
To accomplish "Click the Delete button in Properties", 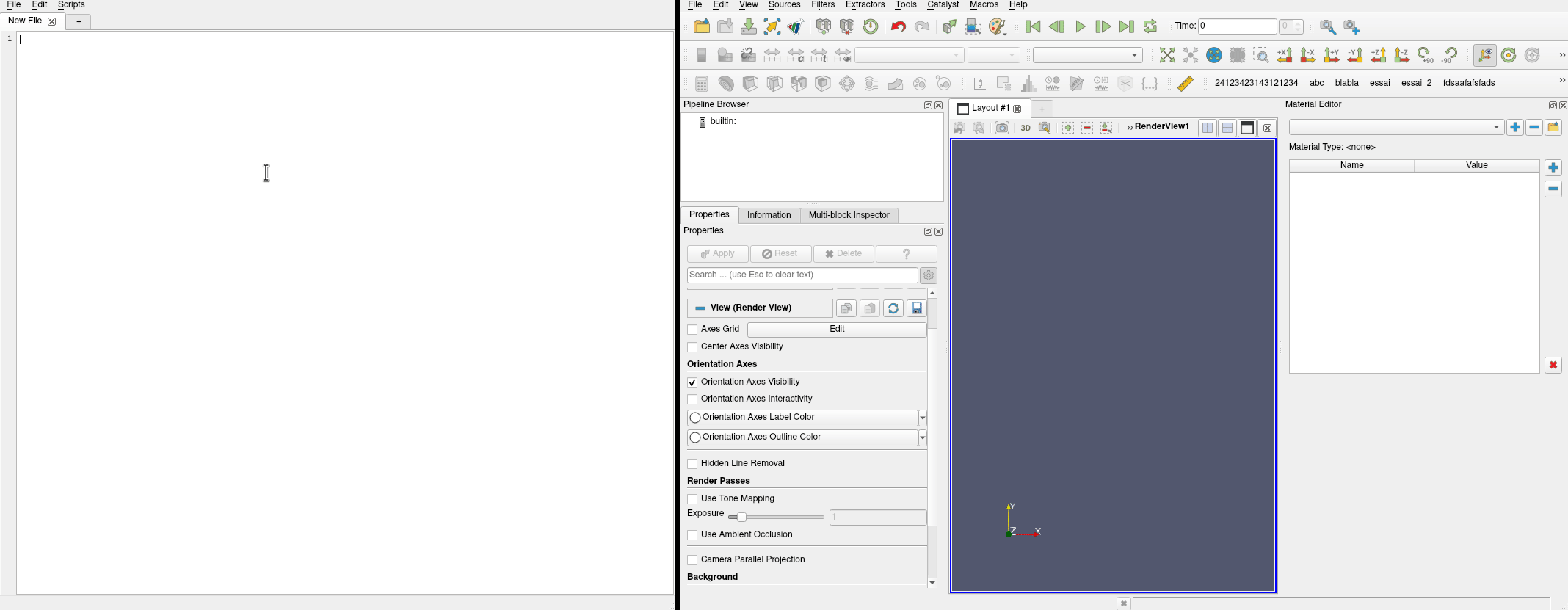I will coord(843,254).
